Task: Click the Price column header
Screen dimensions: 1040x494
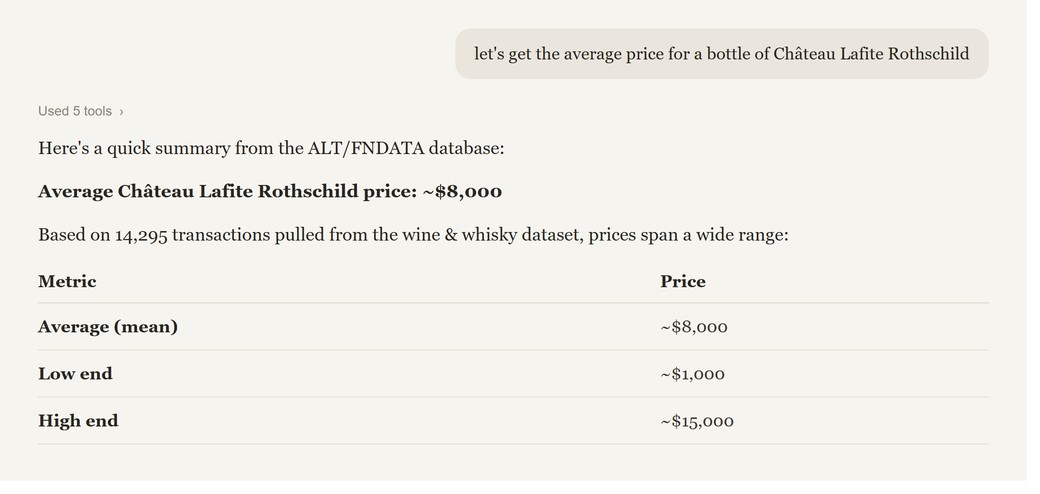Action: (682, 282)
